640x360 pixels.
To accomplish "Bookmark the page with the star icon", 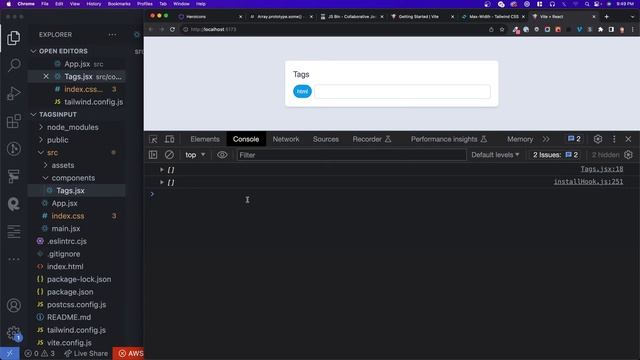I will (502, 29).
